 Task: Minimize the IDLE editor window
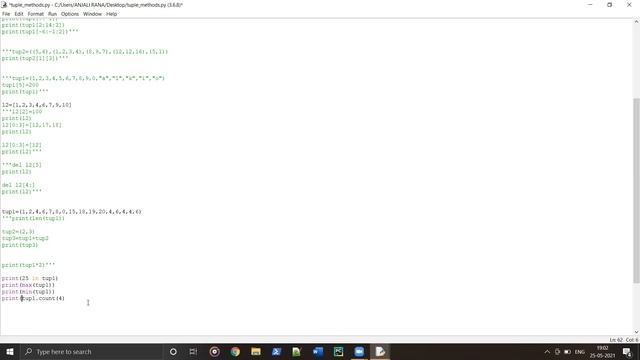pos(590,5)
